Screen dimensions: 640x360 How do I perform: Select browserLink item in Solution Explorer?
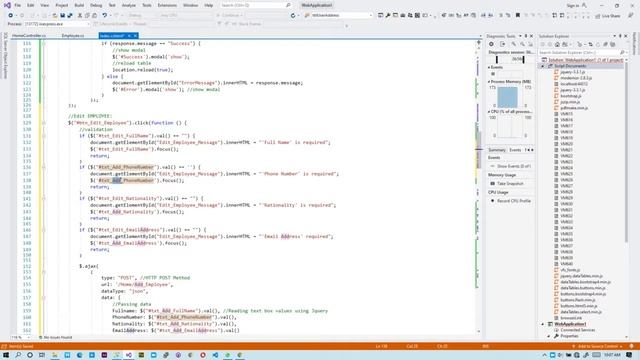click(x=571, y=318)
